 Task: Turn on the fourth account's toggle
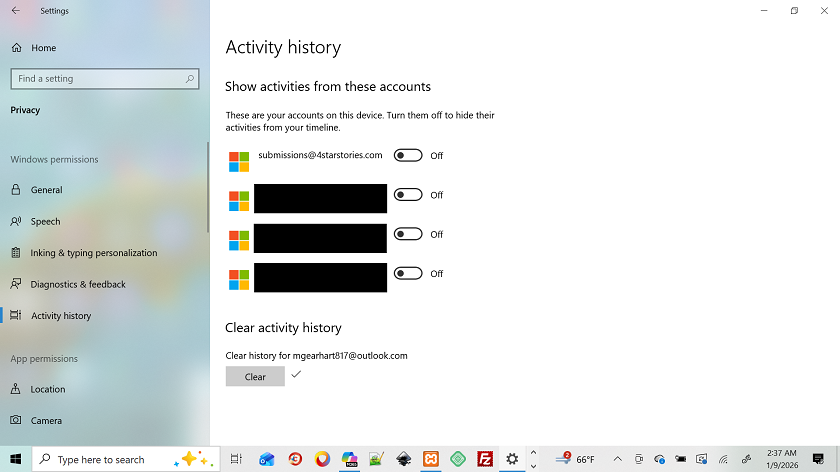coord(408,273)
